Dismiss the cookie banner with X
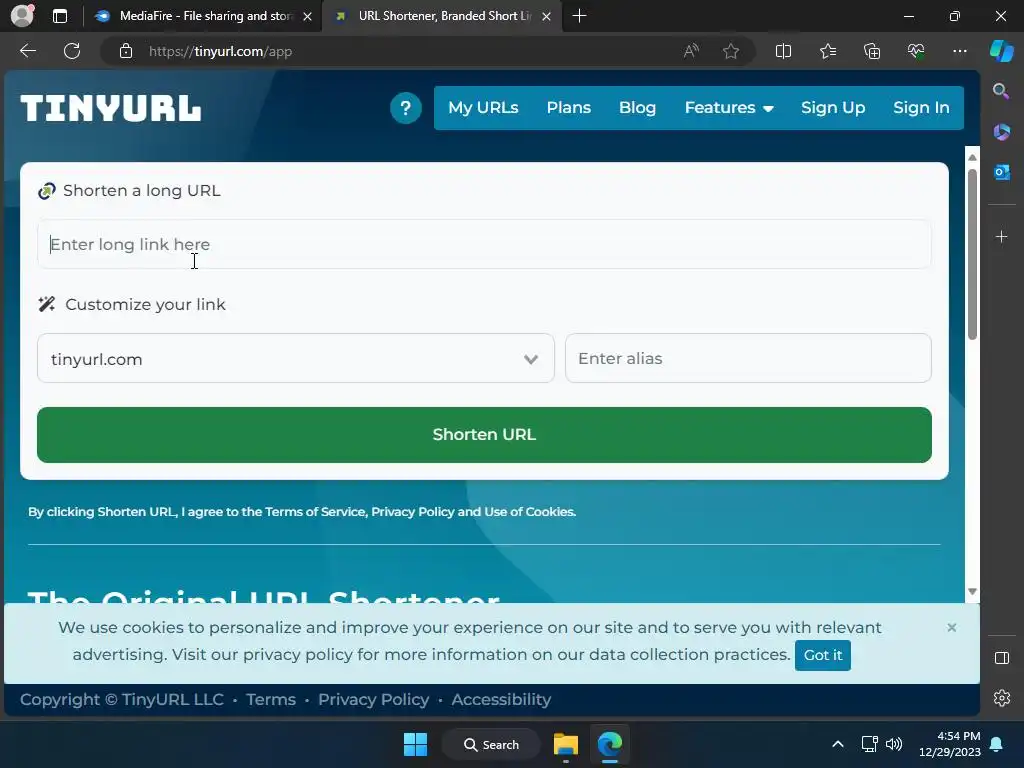This screenshot has width=1024, height=768. [x=952, y=628]
